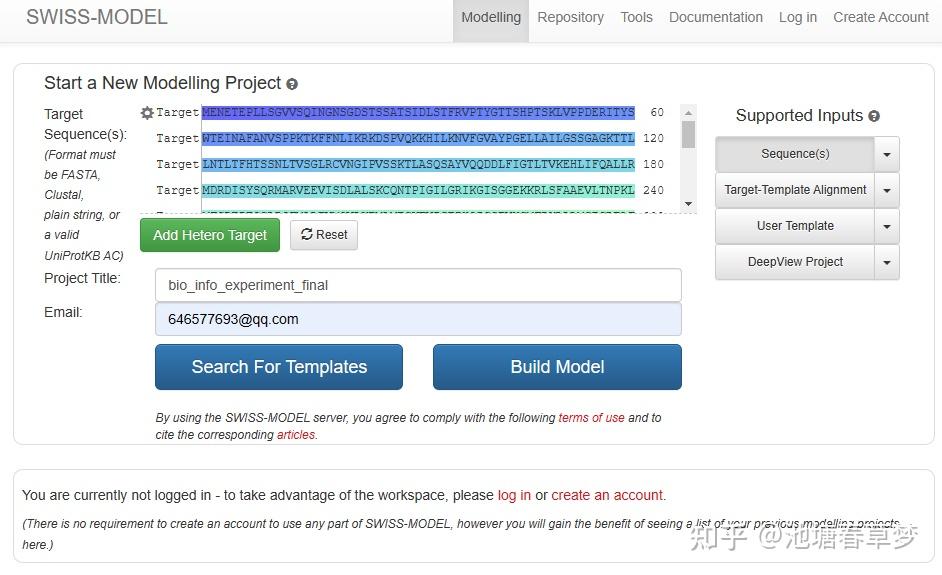The image size is (942, 575).
Task: Reset the target sequence input
Action: tap(324, 235)
